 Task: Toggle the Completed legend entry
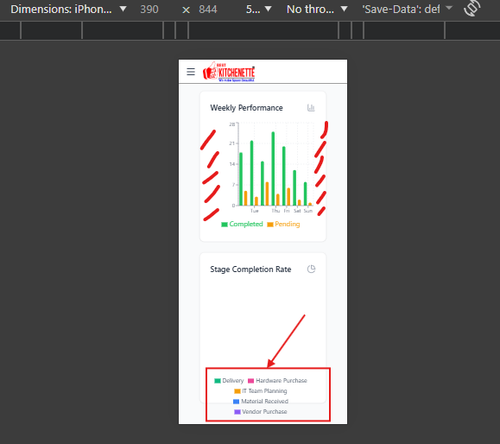242,224
